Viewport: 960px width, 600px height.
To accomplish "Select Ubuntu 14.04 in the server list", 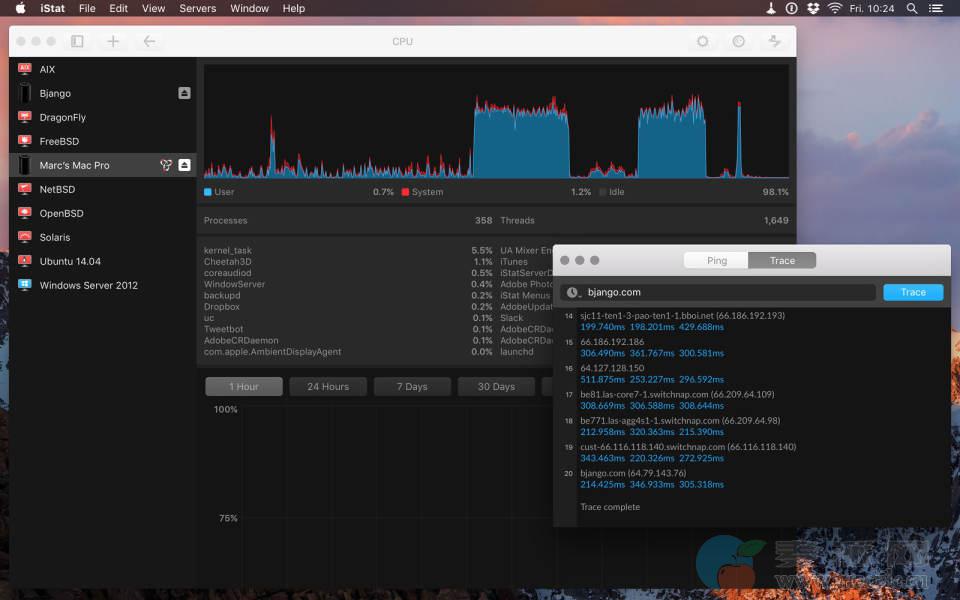I will [70, 261].
